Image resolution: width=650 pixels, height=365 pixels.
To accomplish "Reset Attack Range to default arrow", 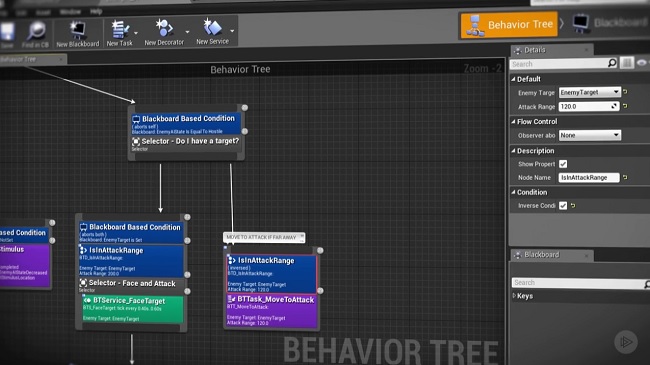I will click(625, 106).
